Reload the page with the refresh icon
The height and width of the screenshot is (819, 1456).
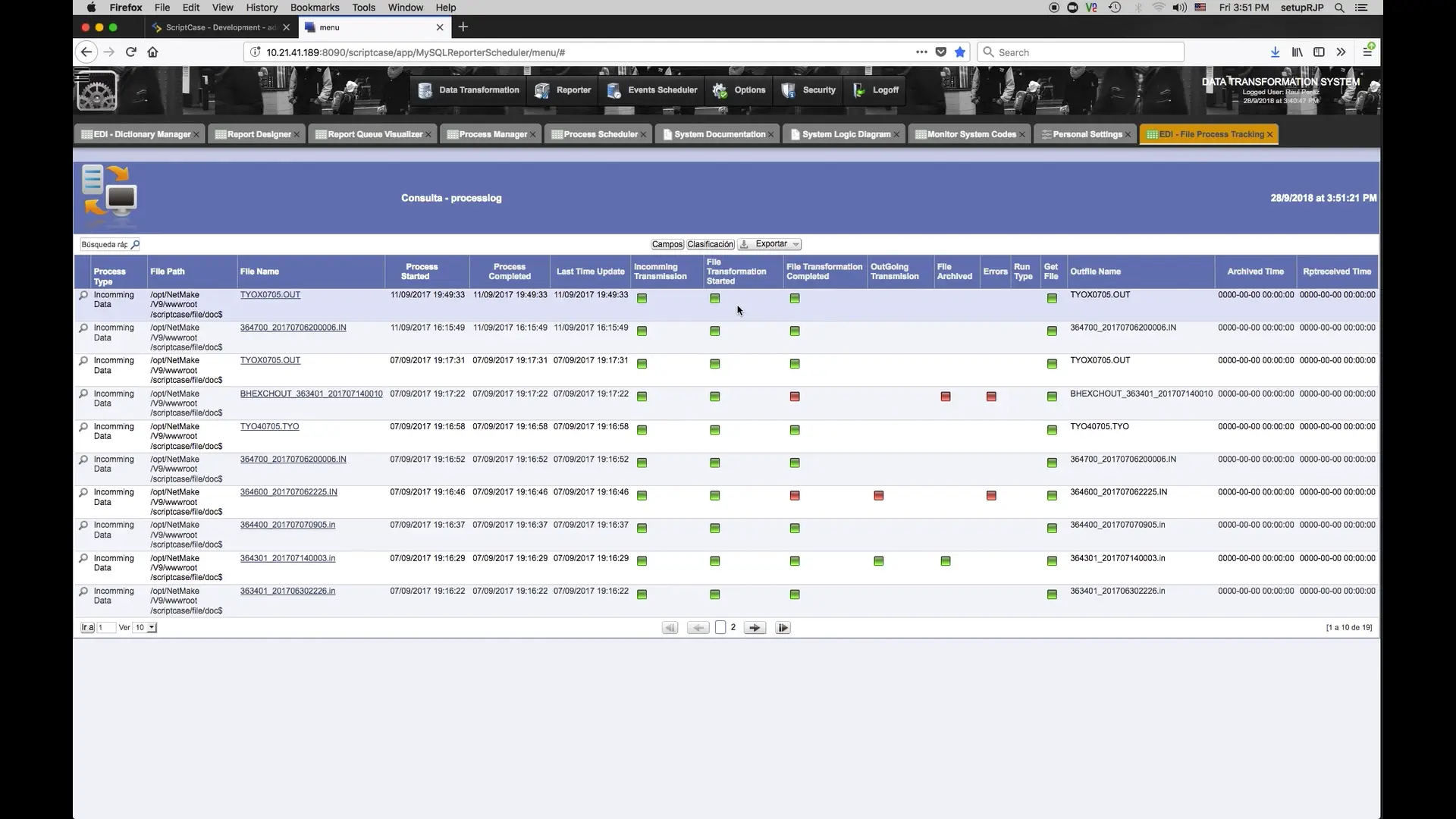pos(130,52)
